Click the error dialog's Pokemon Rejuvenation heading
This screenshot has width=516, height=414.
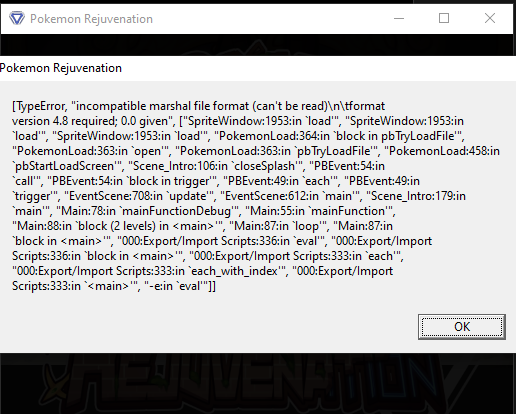pyautogui.click(x=61, y=68)
